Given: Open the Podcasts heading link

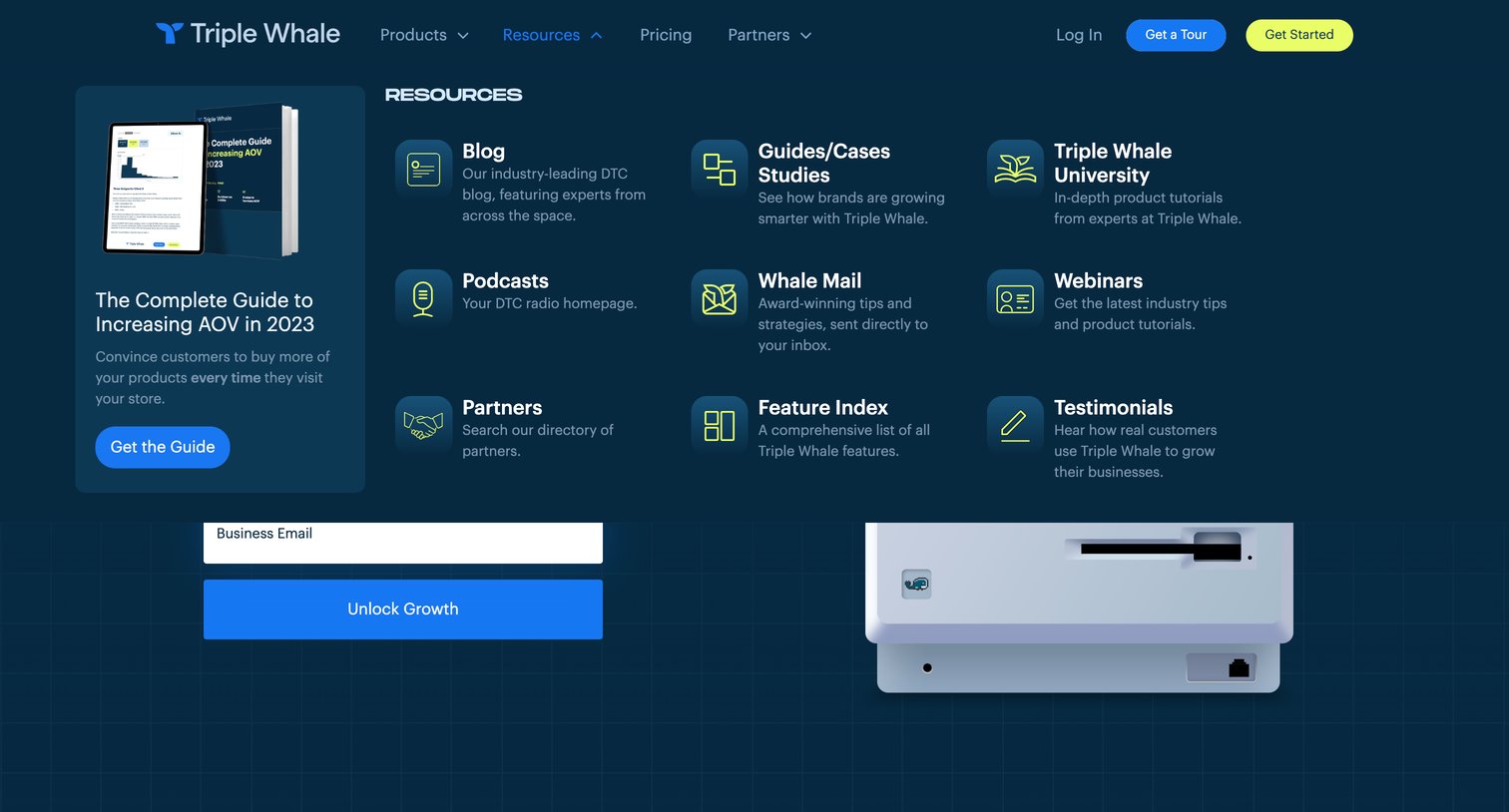Looking at the screenshot, I should coord(505,280).
